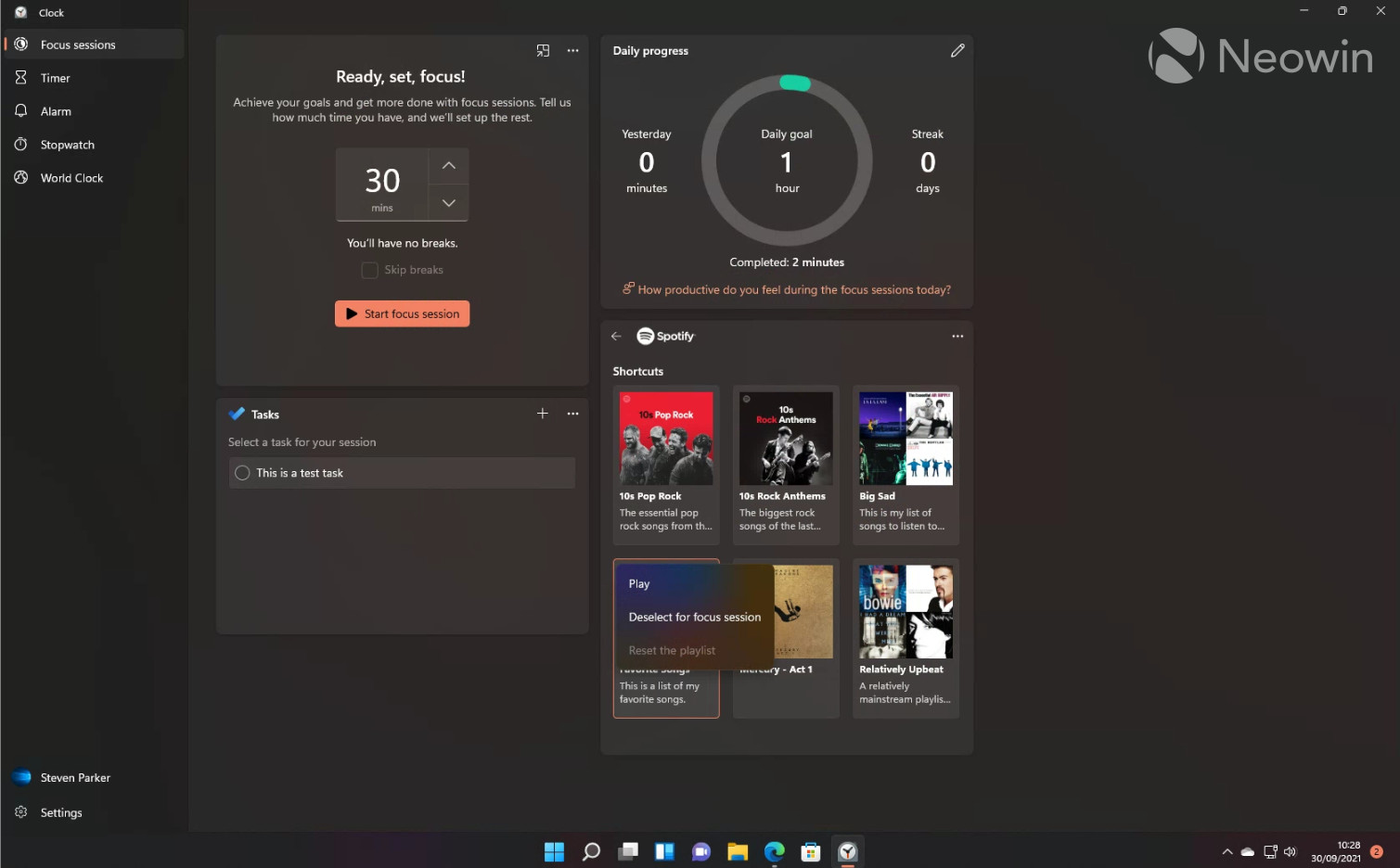Switch to World Clock

[x=70, y=177]
